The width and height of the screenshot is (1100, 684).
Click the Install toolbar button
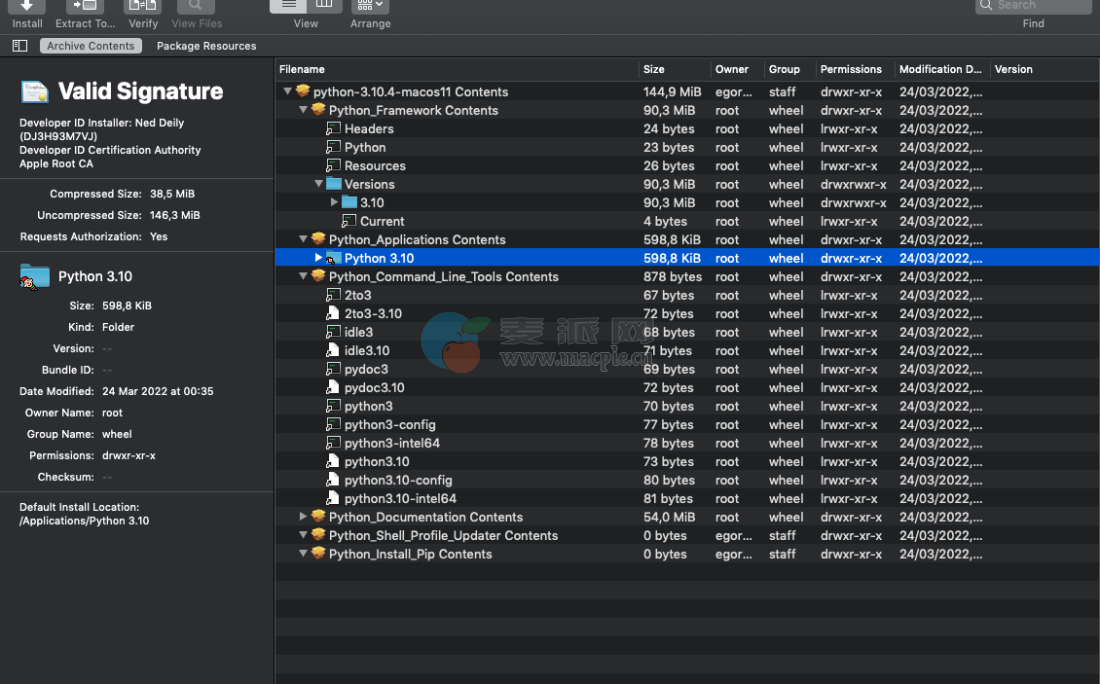[x=27, y=13]
